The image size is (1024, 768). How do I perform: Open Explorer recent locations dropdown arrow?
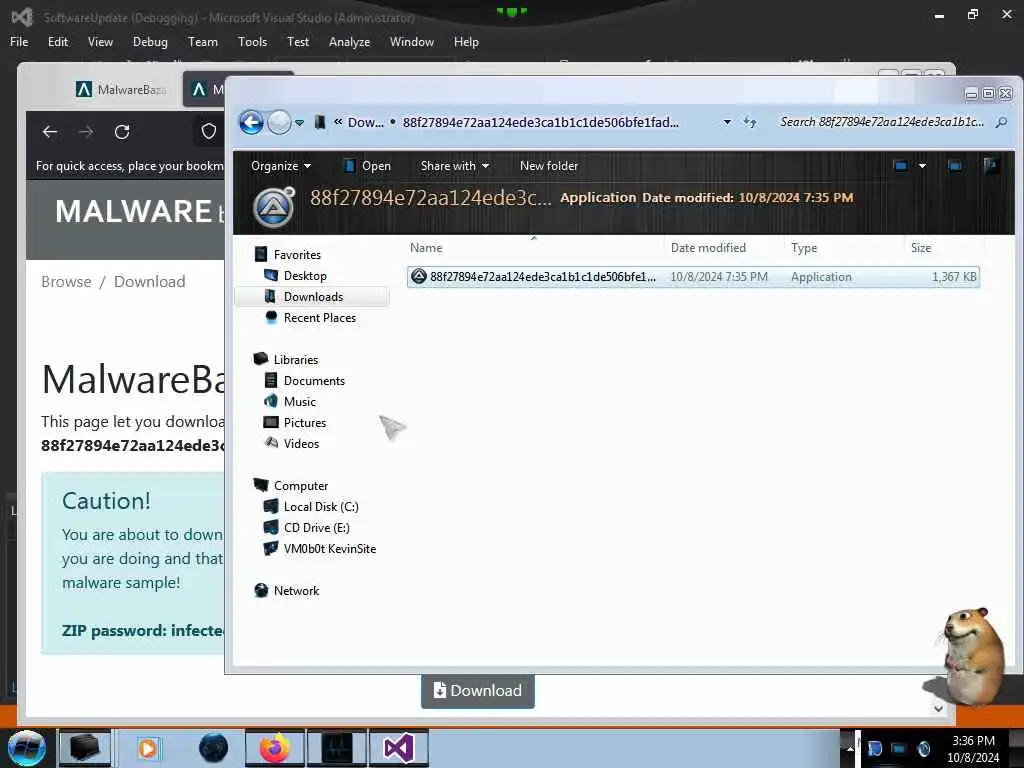click(x=299, y=123)
